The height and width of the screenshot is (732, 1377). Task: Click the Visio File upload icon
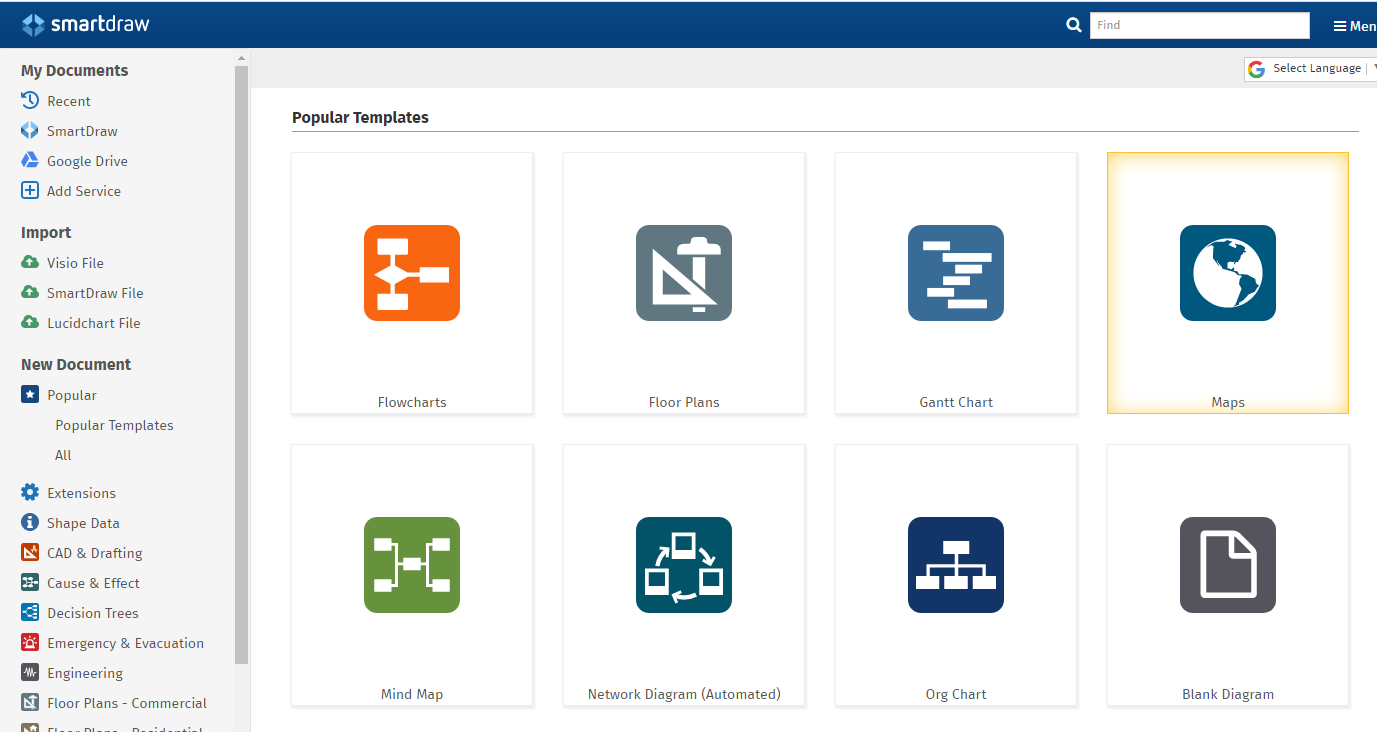[30, 262]
